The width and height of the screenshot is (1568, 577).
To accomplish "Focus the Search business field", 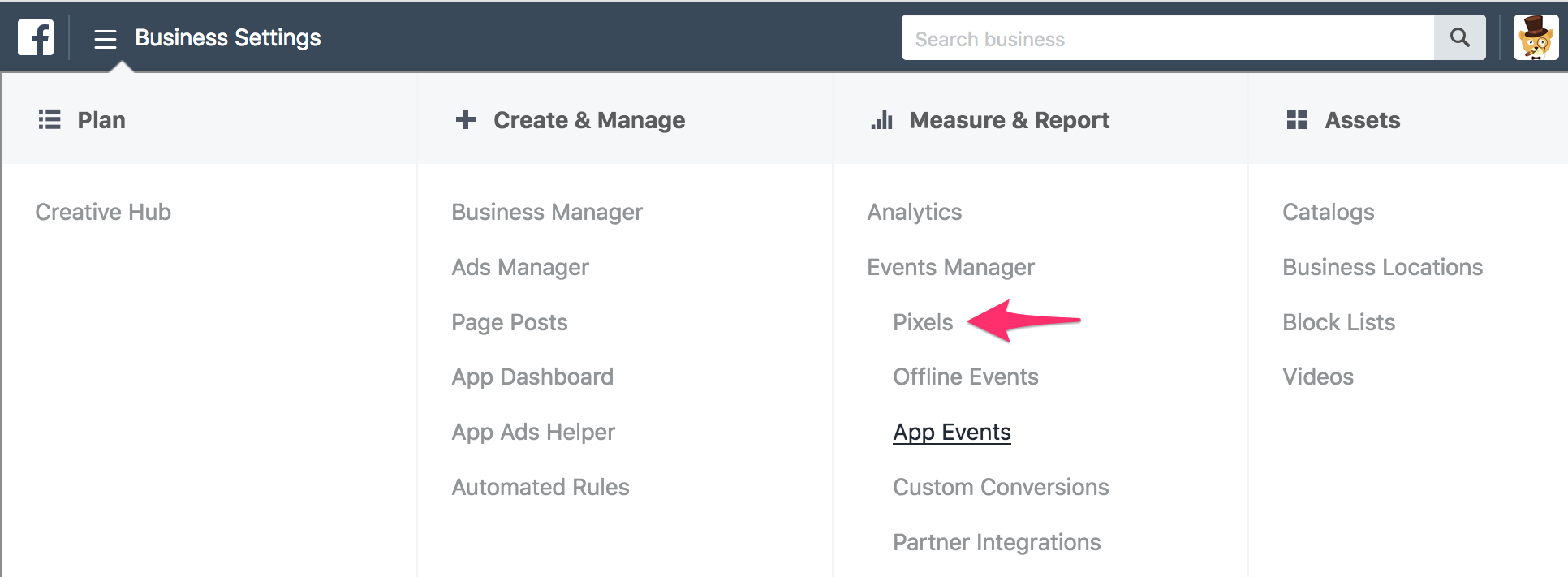I will pyautogui.click(x=1168, y=37).
